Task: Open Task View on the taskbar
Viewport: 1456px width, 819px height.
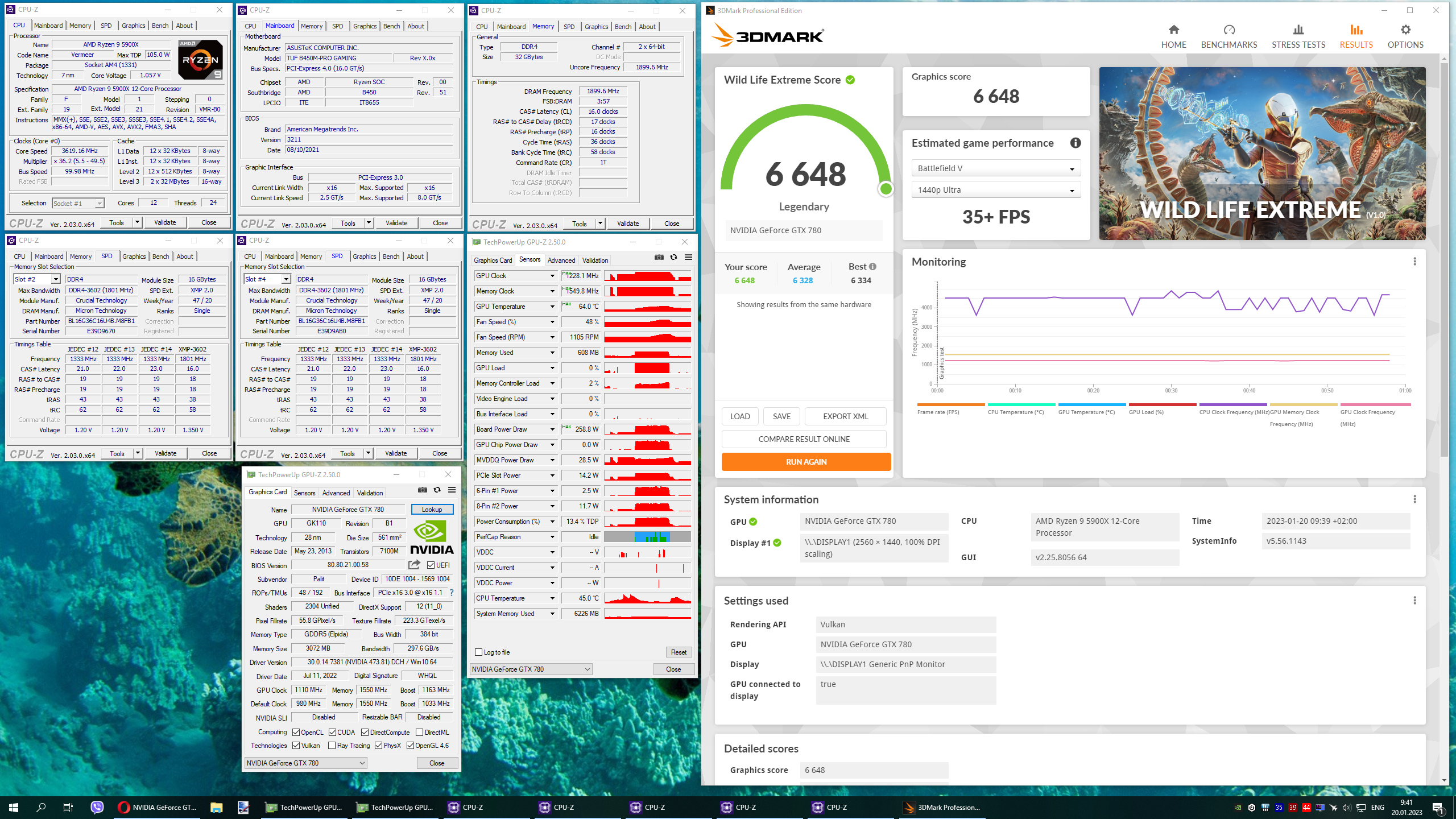Action: tap(68, 807)
